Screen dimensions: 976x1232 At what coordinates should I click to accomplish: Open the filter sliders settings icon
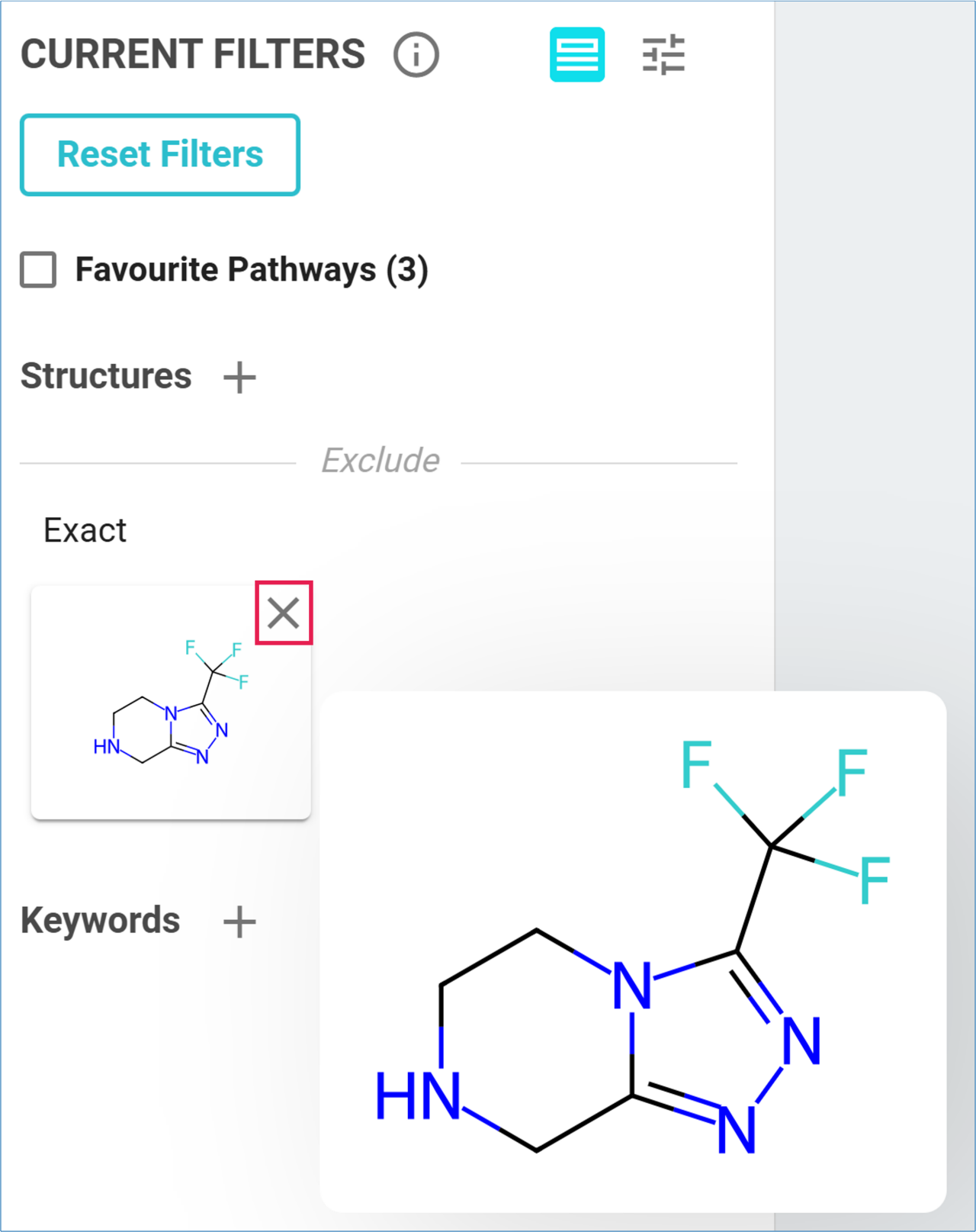(663, 55)
